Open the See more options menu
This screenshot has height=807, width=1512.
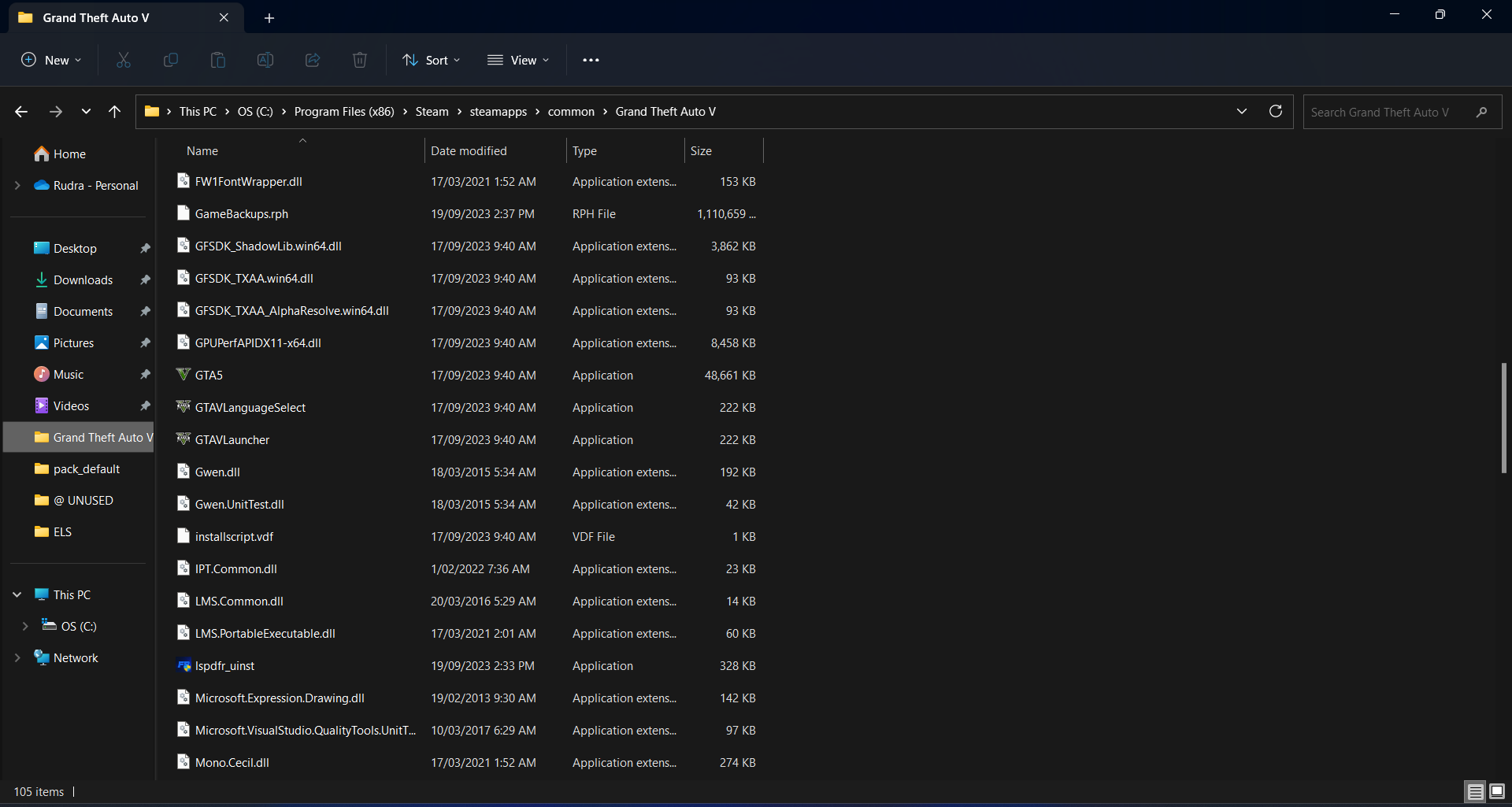coord(591,60)
